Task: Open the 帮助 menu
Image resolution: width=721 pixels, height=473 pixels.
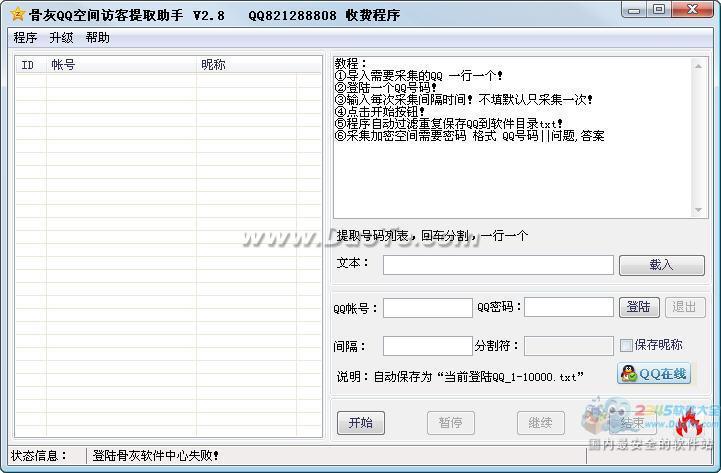Action: [97, 38]
